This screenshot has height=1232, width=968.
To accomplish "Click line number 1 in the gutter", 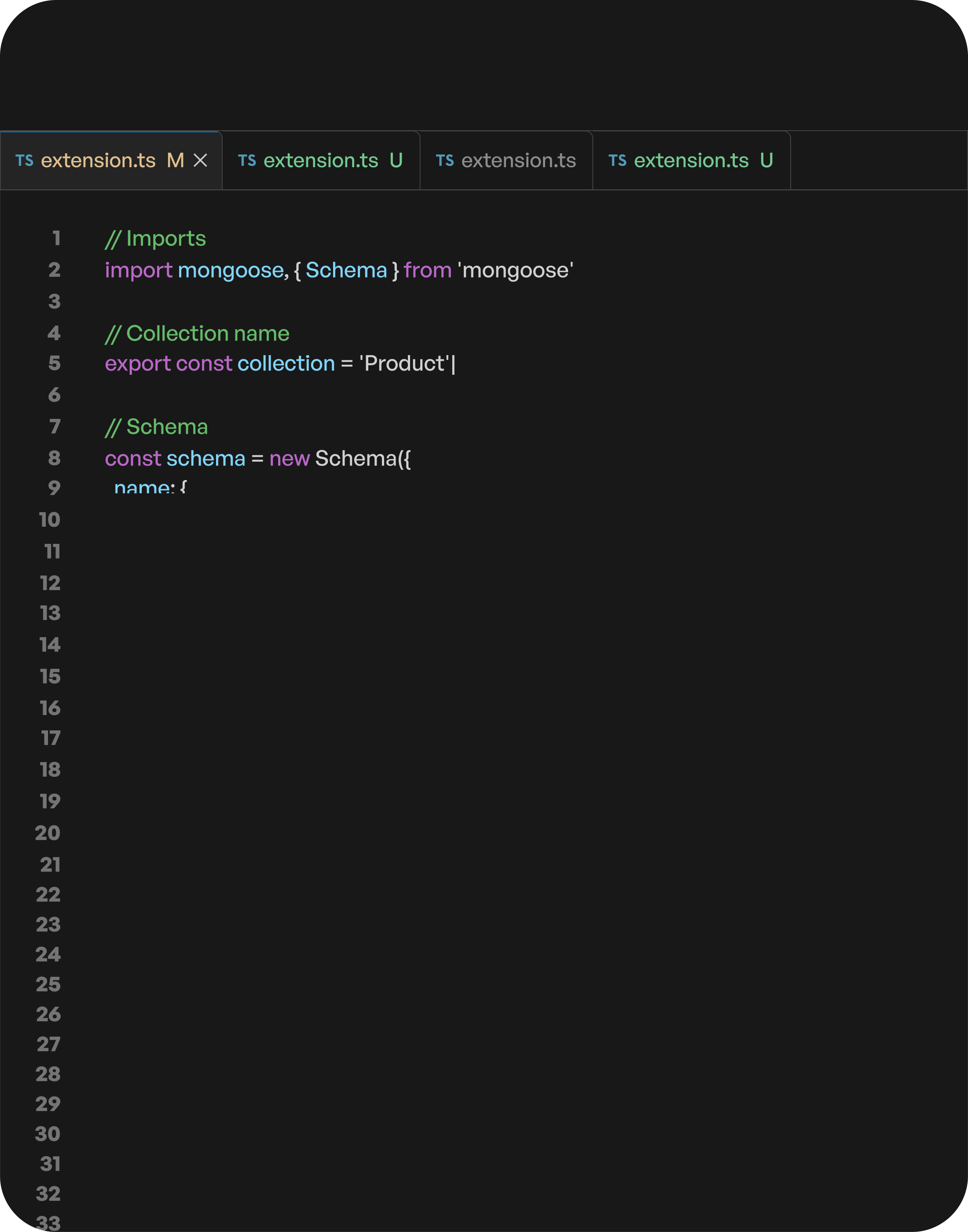I will [56, 238].
